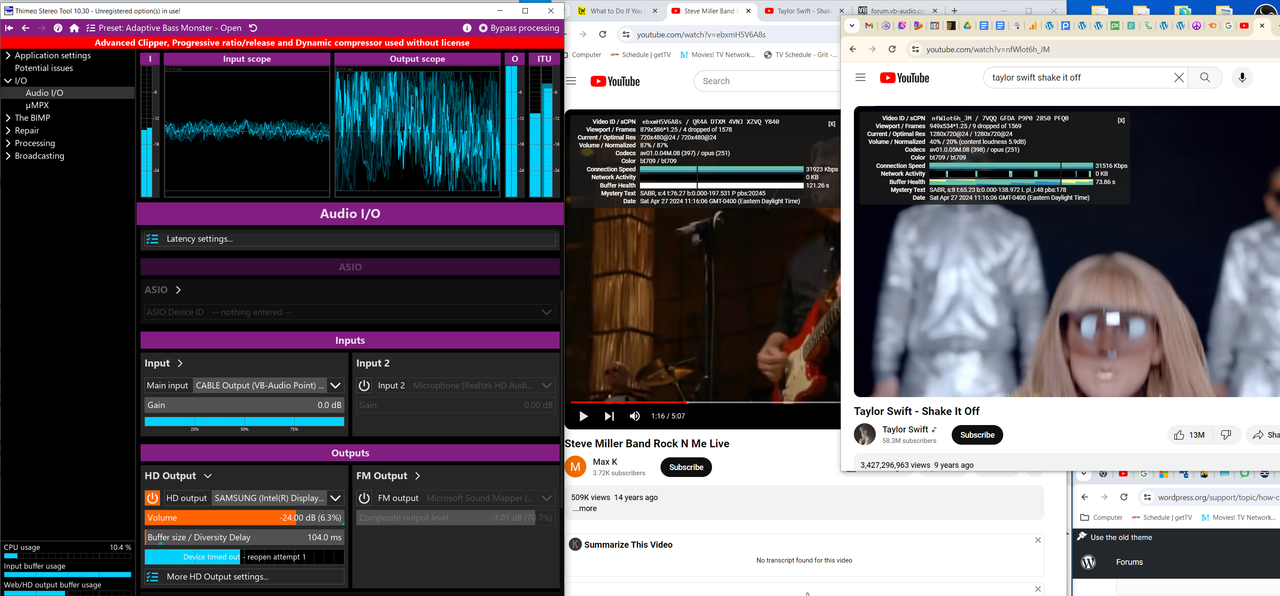Viewport: 1280px width, 596px height.
Task: Subscribe to Taylor Swift channel
Action: click(x=977, y=435)
